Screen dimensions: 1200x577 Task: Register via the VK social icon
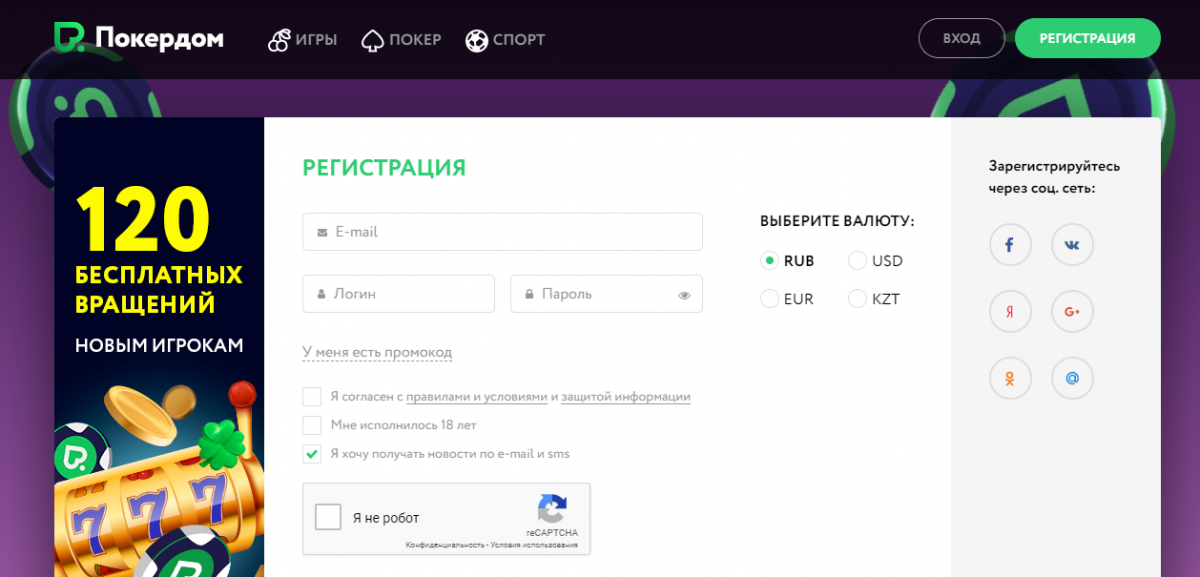click(x=1072, y=244)
